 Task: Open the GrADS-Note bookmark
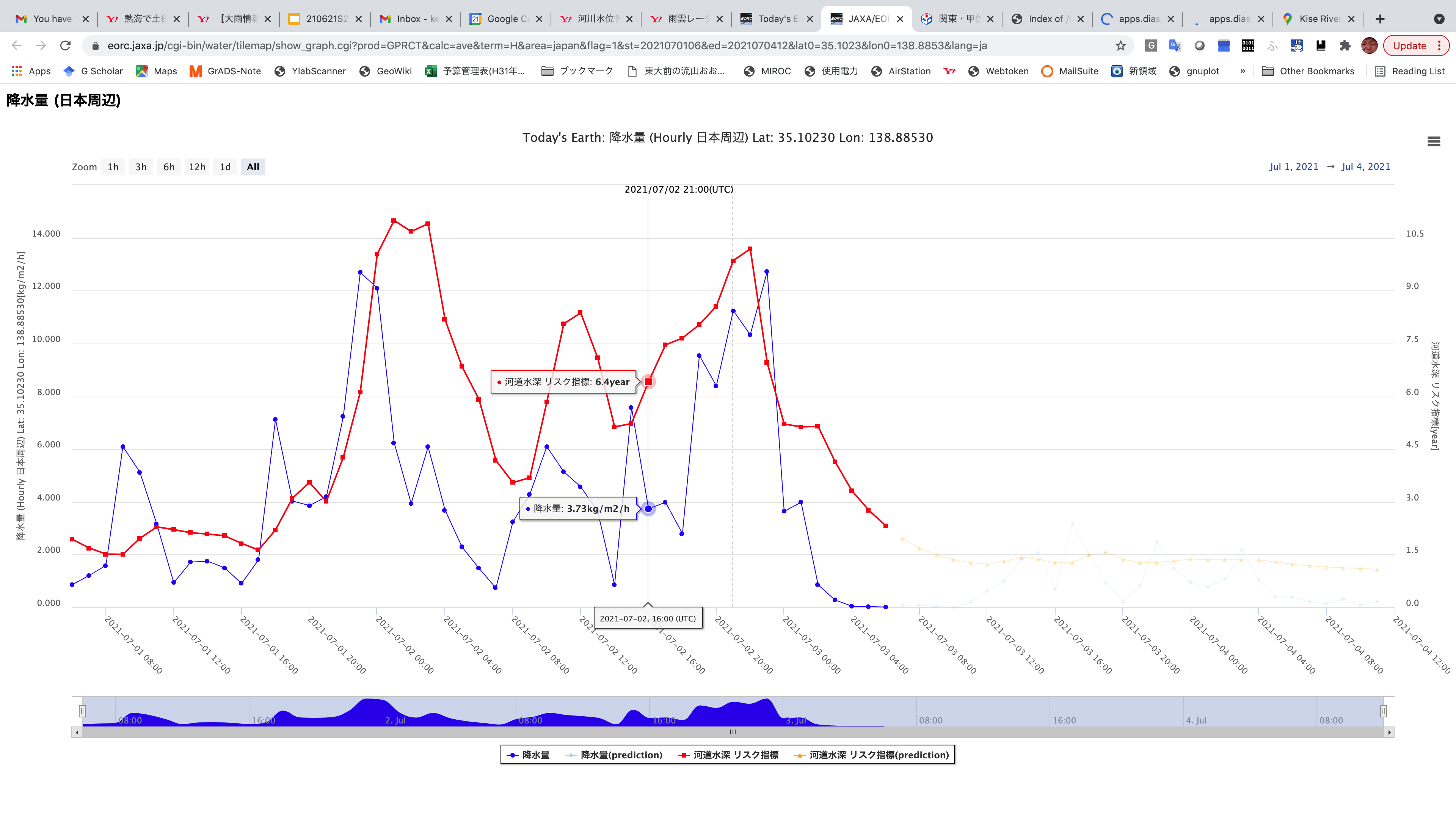tap(225, 71)
